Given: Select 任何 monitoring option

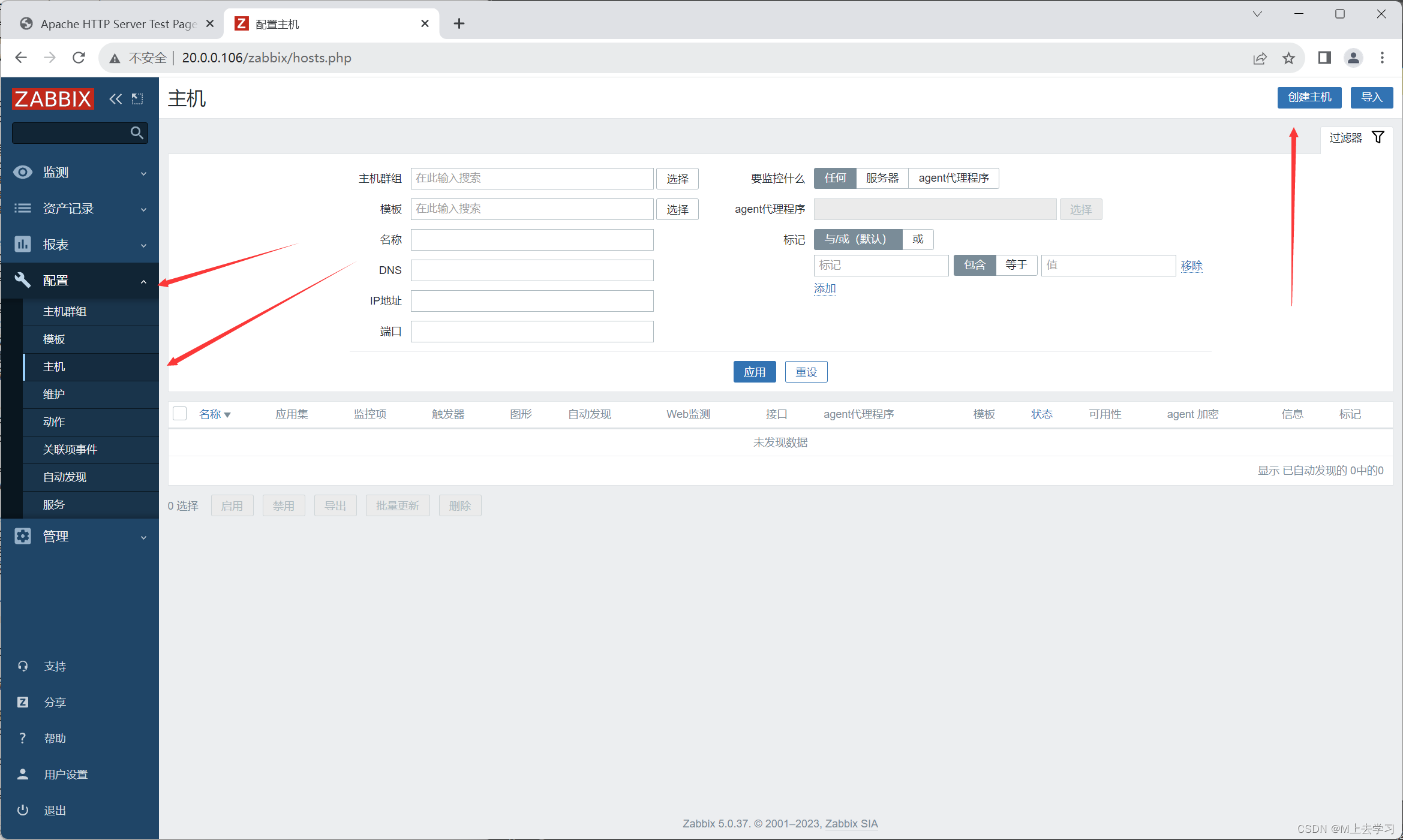Looking at the screenshot, I should pyautogui.click(x=835, y=178).
